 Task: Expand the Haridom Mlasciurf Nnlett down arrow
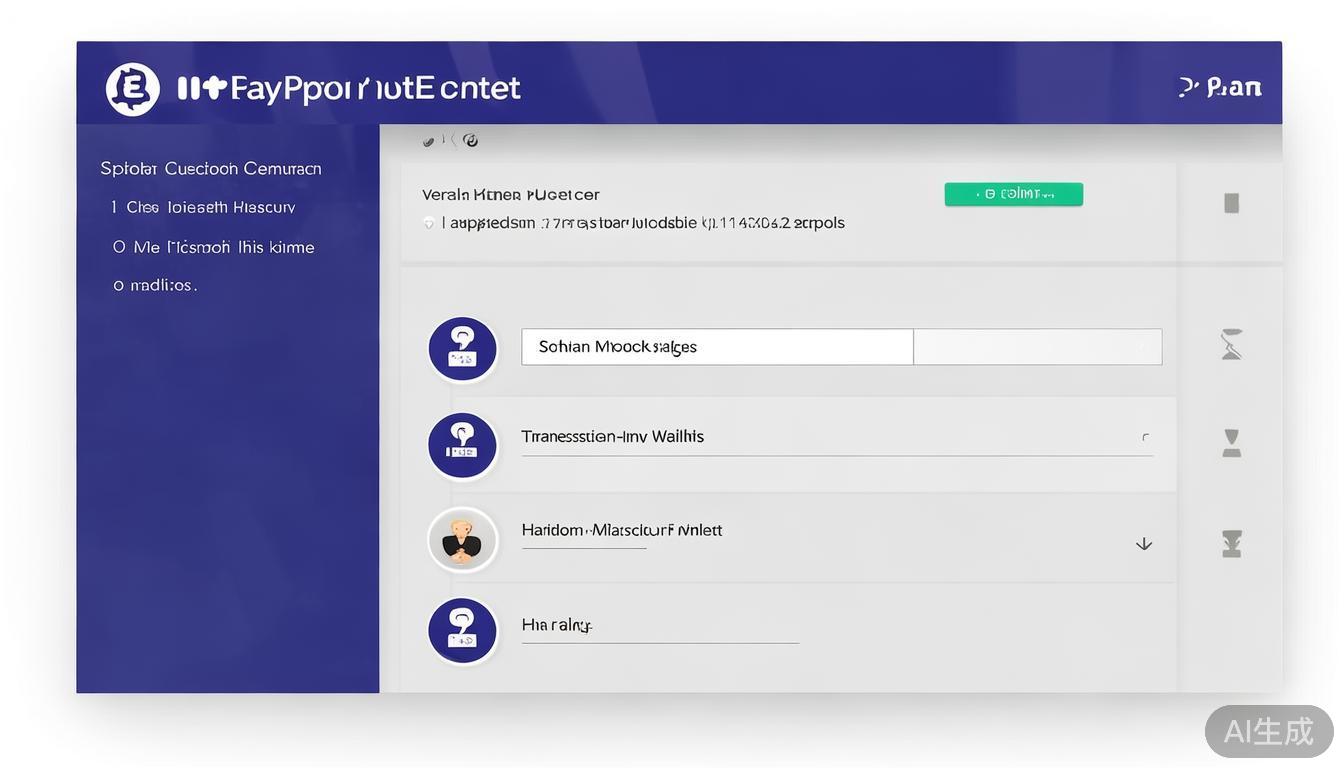pos(1144,544)
